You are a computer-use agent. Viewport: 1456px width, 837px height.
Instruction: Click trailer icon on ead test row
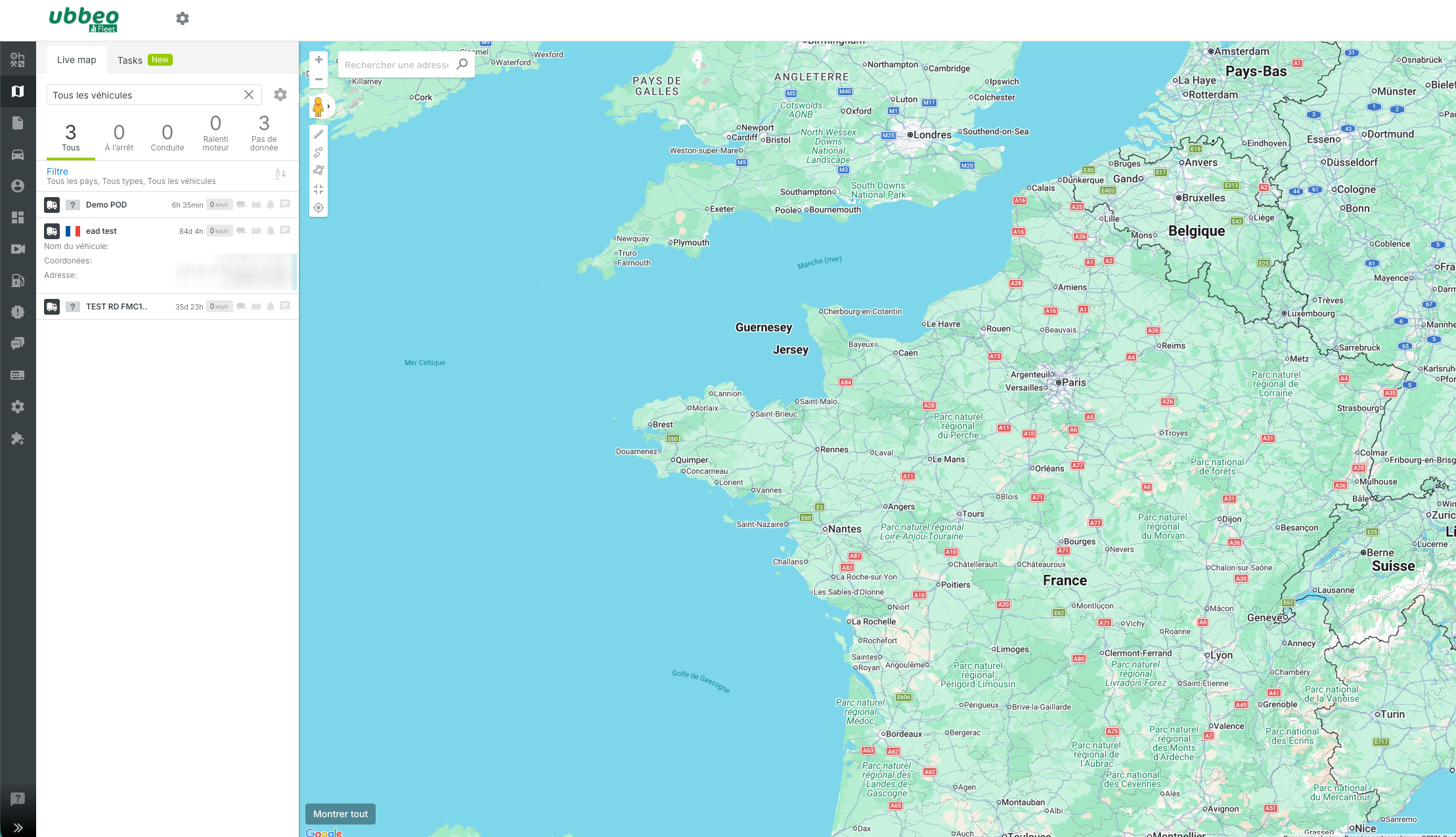[242, 231]
